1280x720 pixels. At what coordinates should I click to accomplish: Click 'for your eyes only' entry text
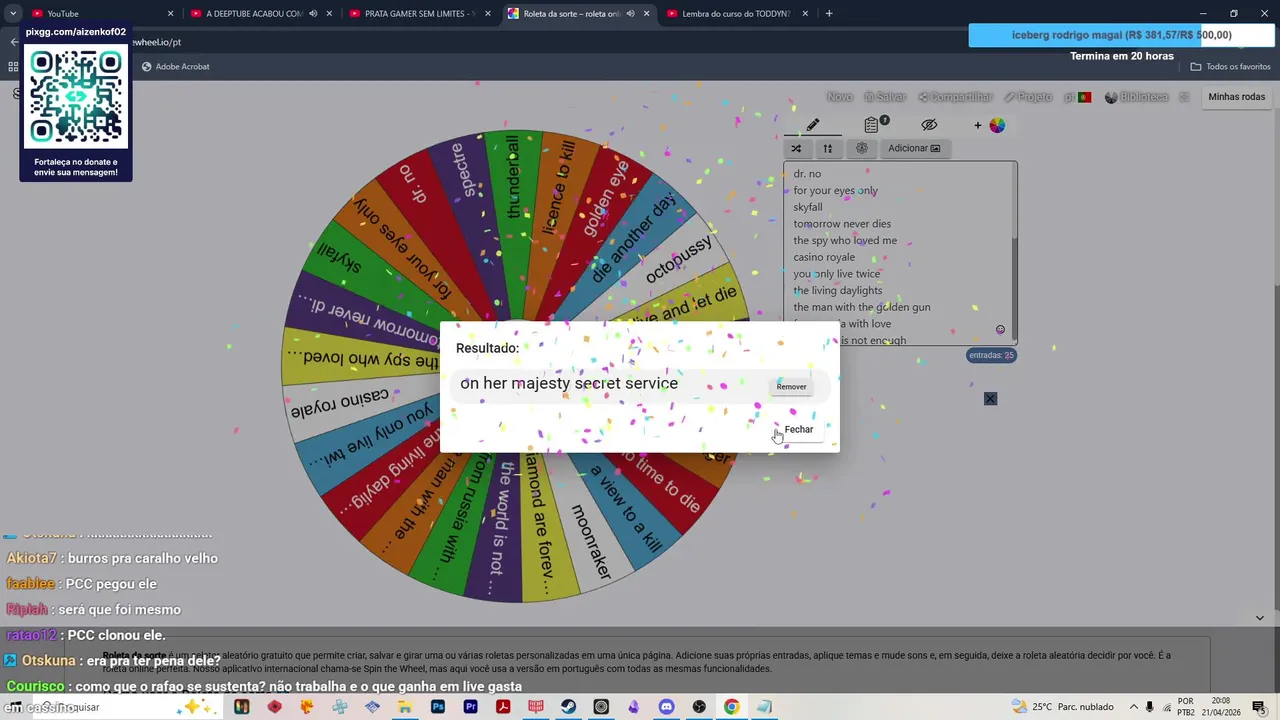point(835,190)
